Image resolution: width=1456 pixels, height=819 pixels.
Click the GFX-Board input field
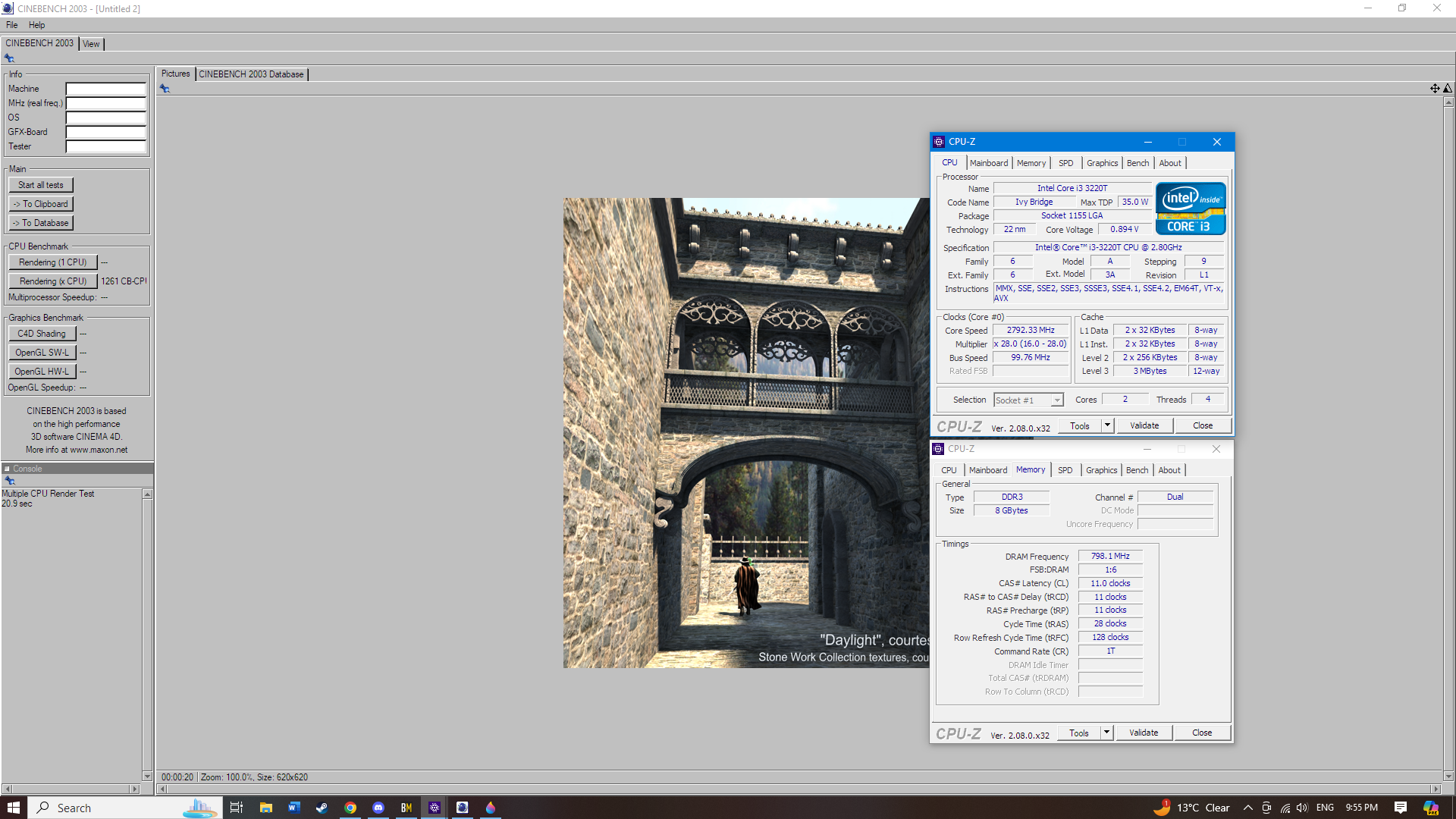click(x=105, y=132)
